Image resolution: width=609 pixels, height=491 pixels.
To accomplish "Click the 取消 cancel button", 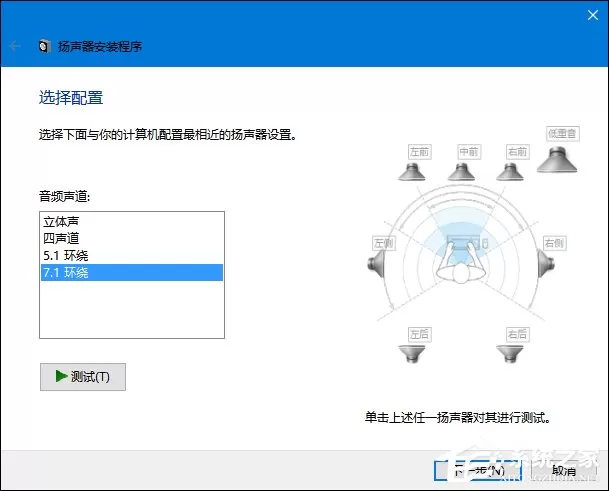I will 564,471.
